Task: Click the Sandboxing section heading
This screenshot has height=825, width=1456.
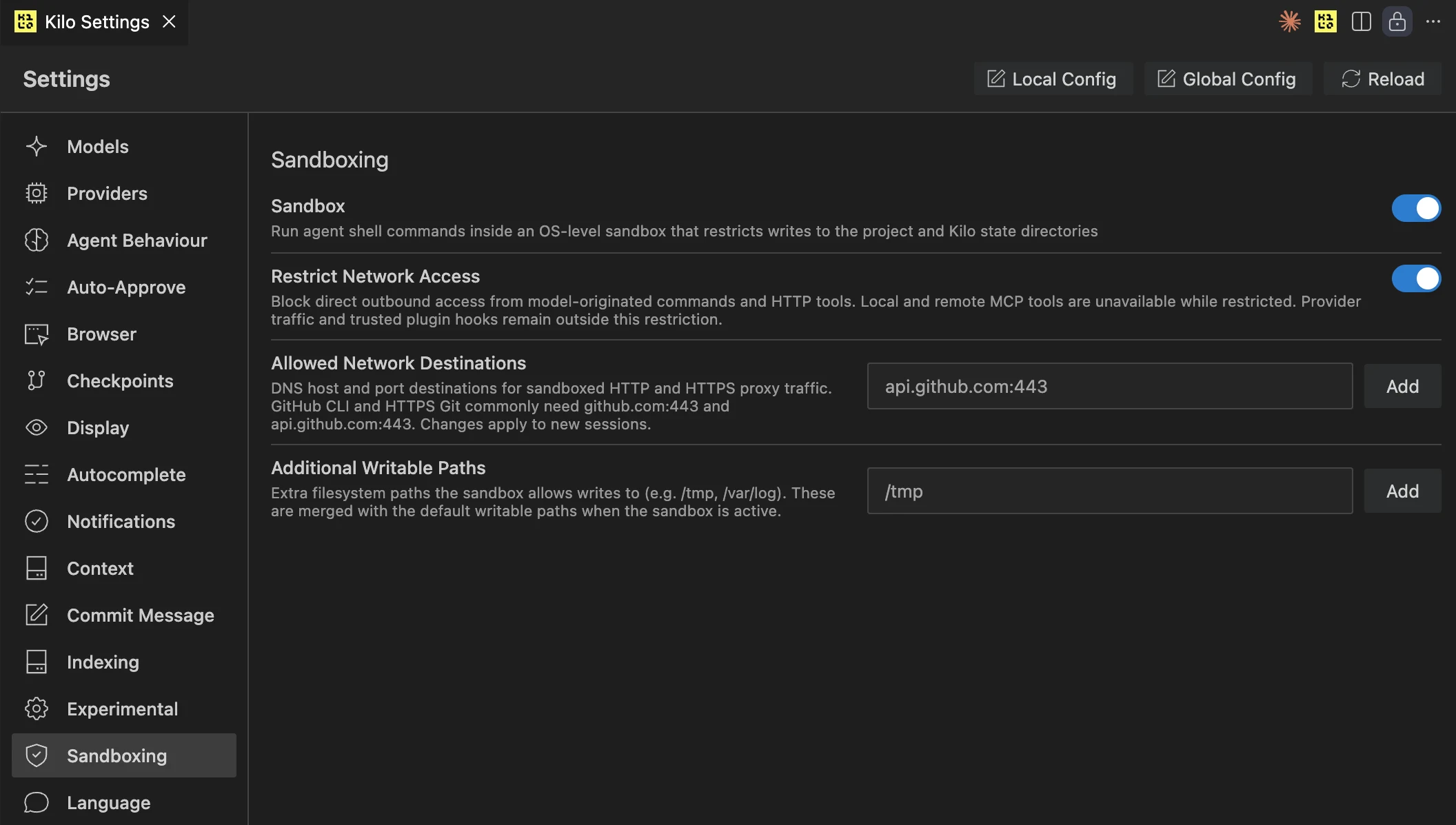Action: coord(330,160)
